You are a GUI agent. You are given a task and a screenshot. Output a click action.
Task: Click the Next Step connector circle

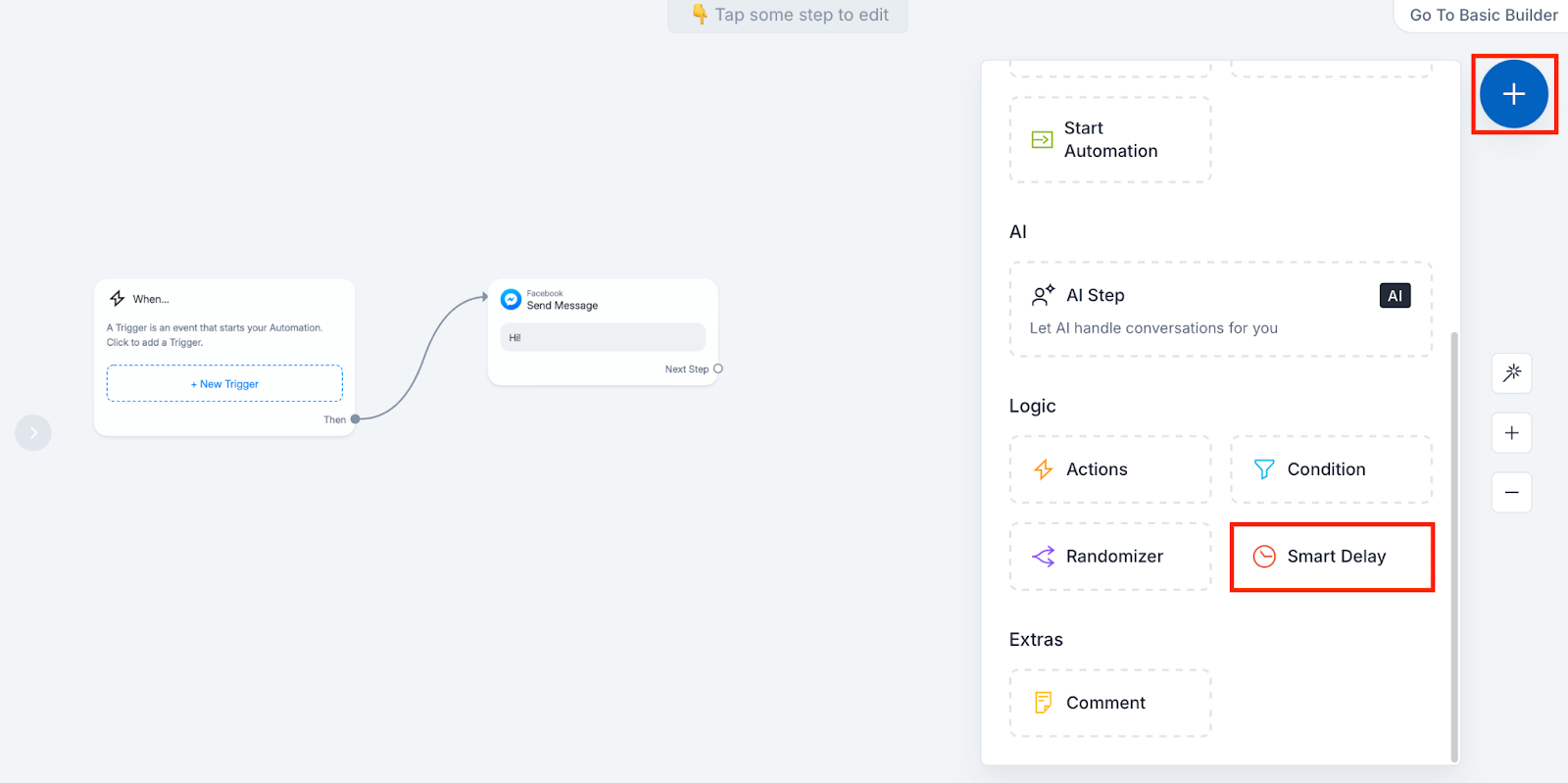pyautogui.click(x=718, y=369)
